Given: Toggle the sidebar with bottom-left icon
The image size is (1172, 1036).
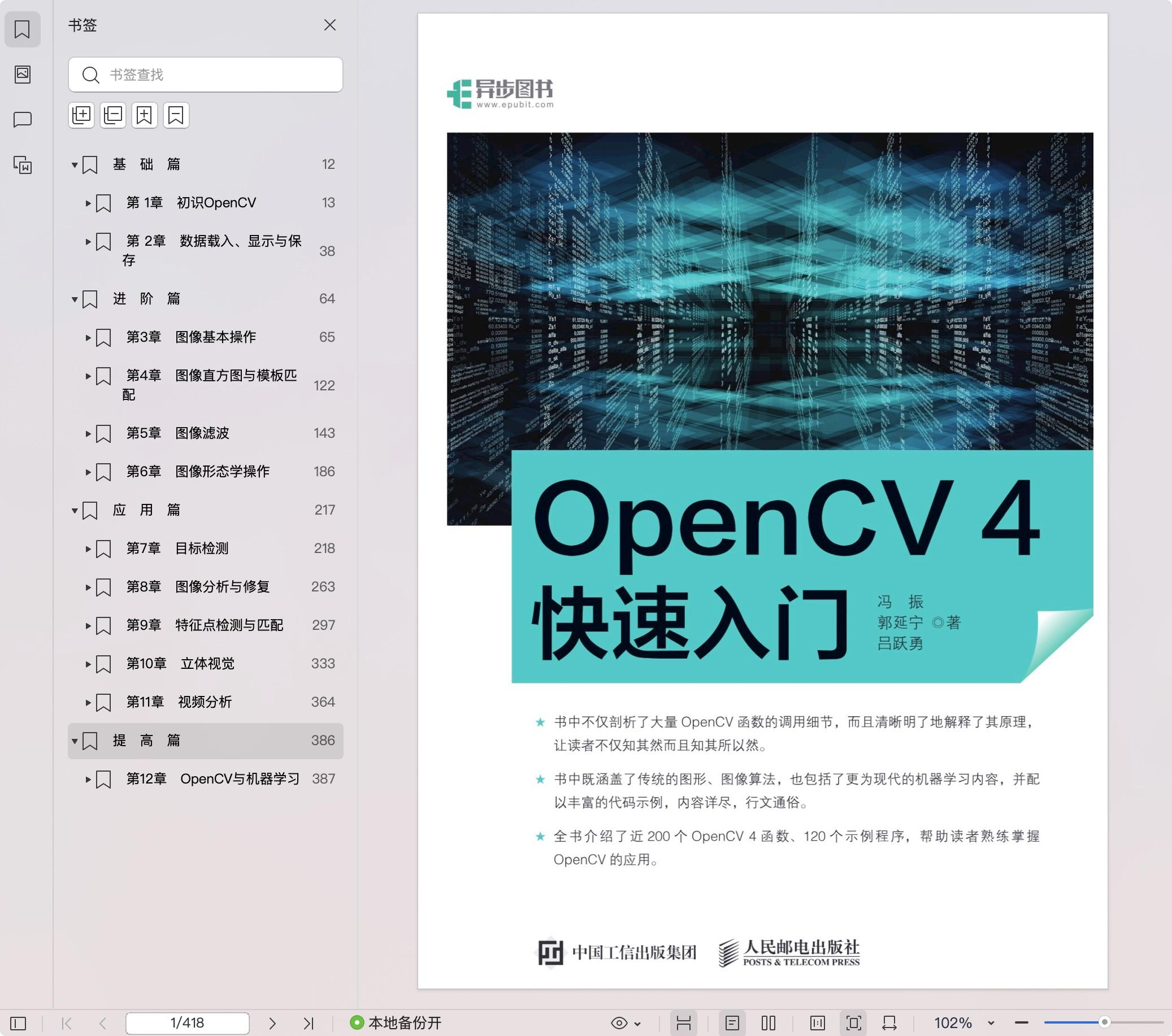Looking at the screenshot, I should pyautogui.click(x=18, y=1023).
